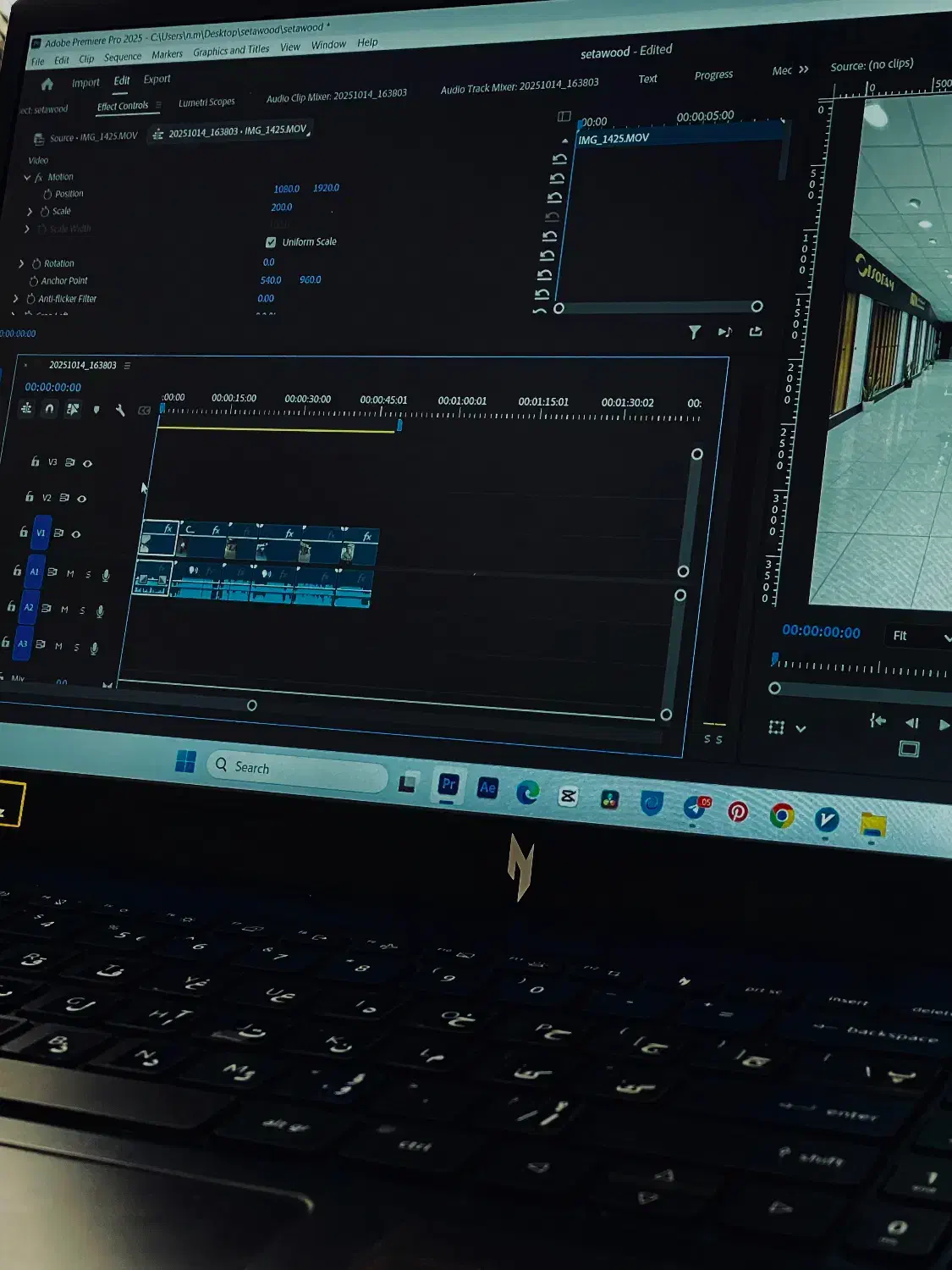
Task: Mute audio track A2 with M
Action: pyautogui.click(x=64, y=609)
